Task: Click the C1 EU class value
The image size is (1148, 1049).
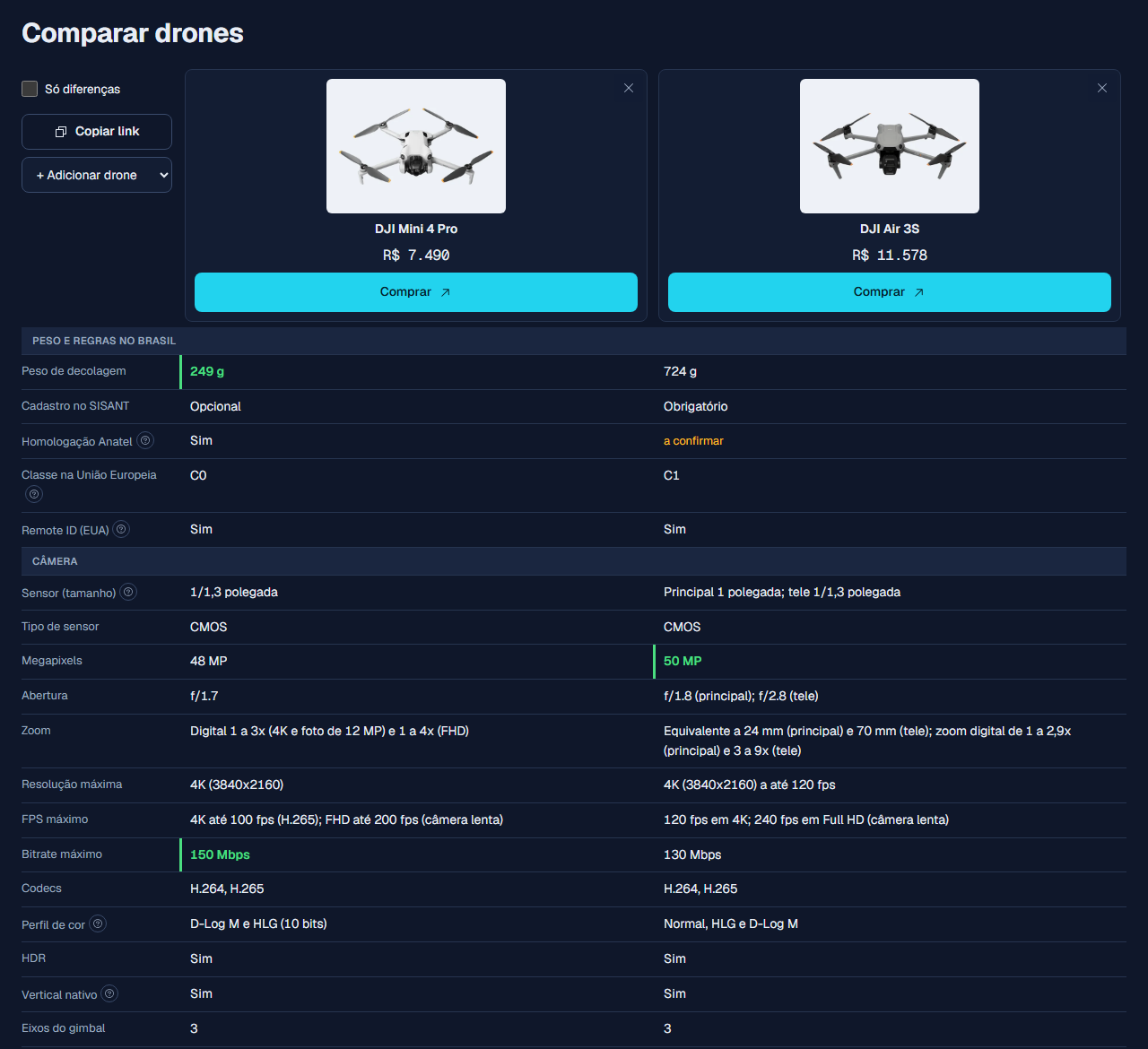Action: click(x=671, y=475)
